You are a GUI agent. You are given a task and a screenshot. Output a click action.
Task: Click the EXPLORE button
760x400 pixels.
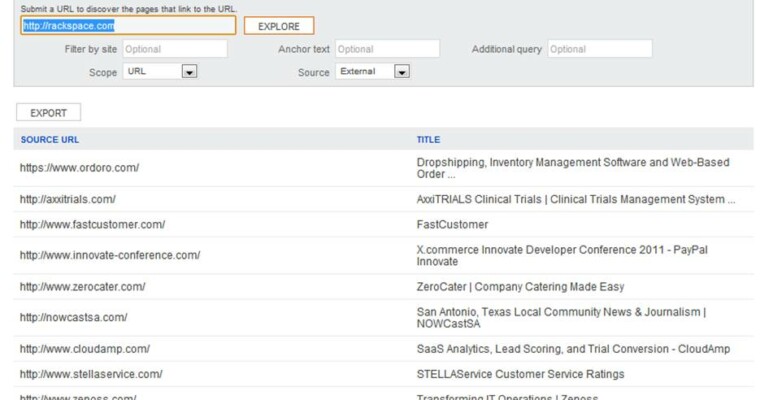click(x=279, y=26)
